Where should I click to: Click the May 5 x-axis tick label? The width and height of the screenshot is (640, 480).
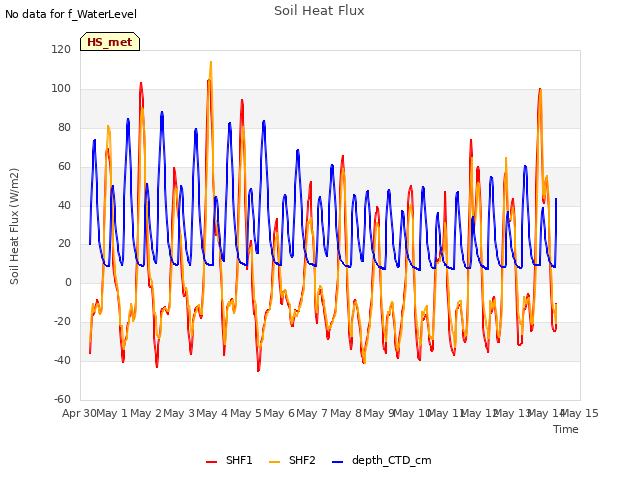point(246,413)
